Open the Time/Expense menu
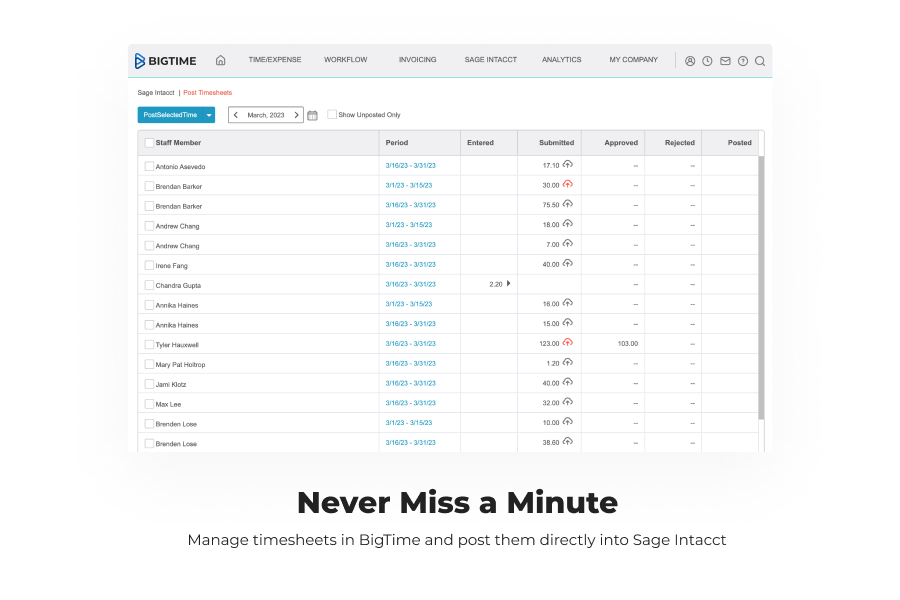This screenshot has height=600, width=900. (x=274, y=60)
